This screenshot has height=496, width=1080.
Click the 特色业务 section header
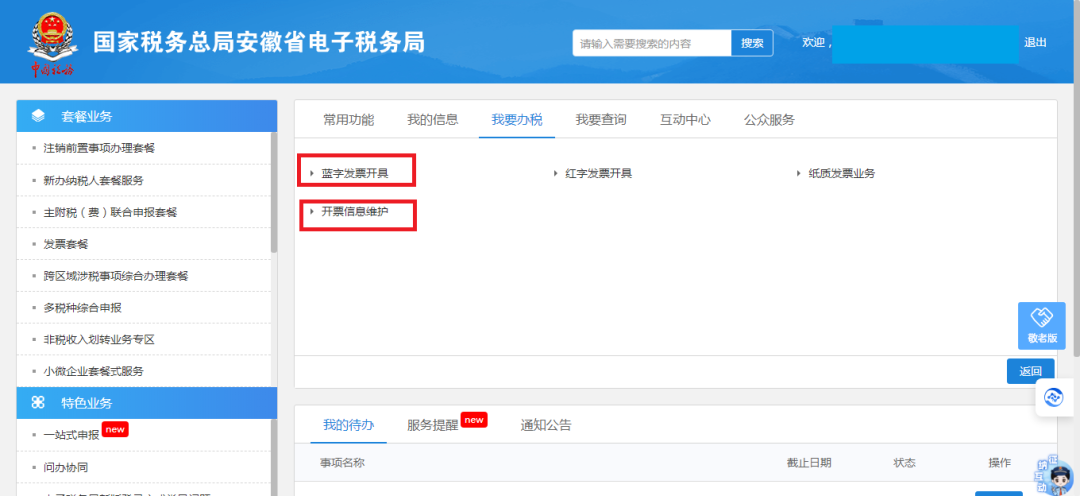click(x=147, y=402)
